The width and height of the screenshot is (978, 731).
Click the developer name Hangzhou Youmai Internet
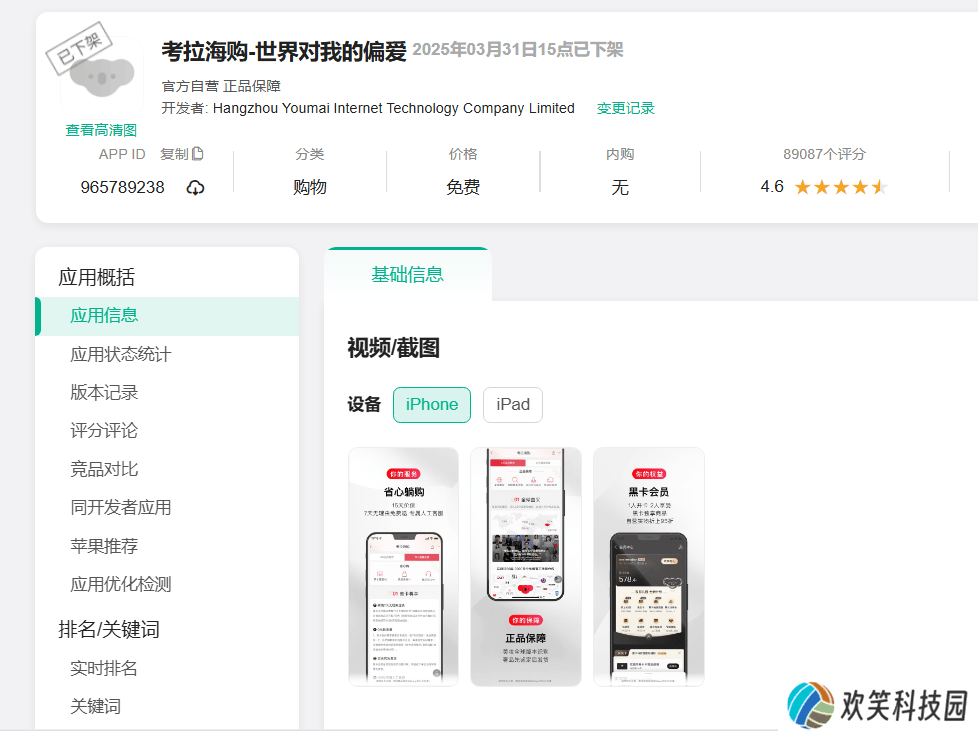click(394, 108)
